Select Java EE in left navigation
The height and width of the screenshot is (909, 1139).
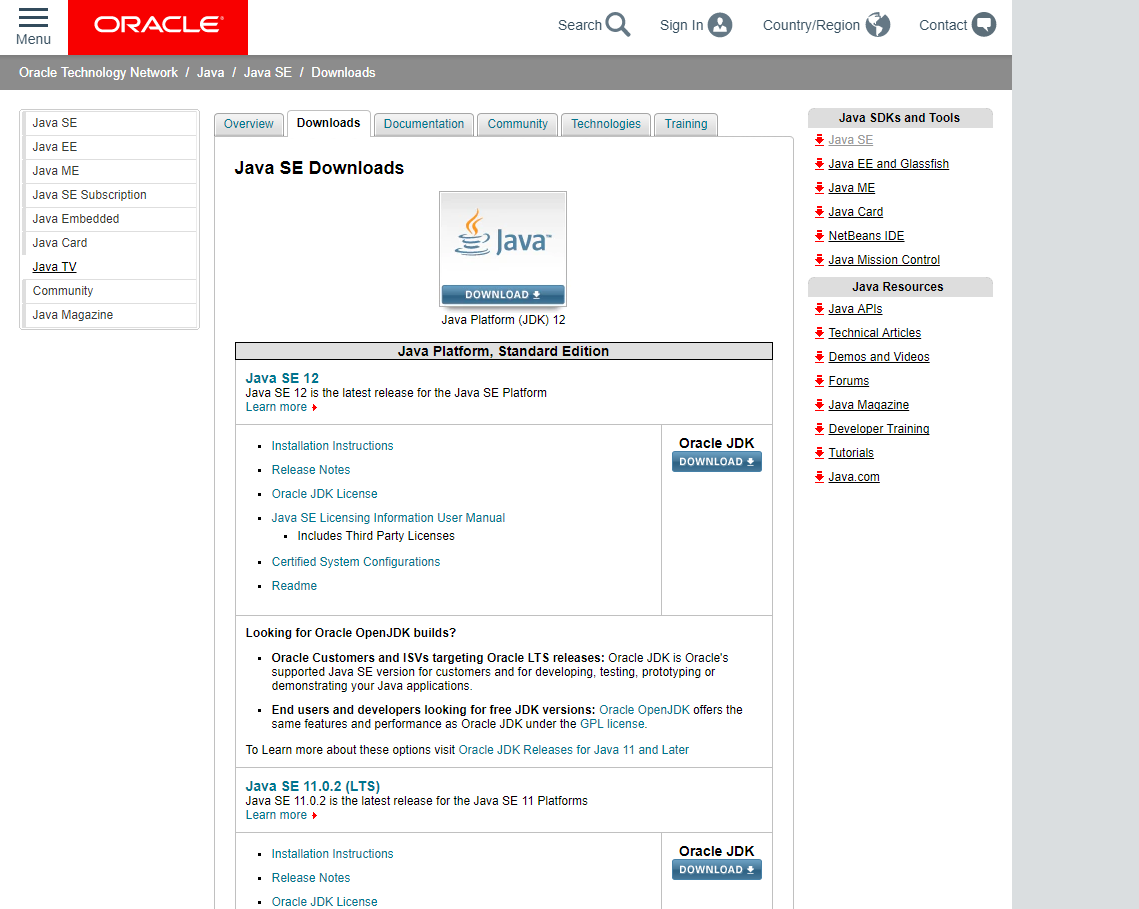(x=111, y=148)
